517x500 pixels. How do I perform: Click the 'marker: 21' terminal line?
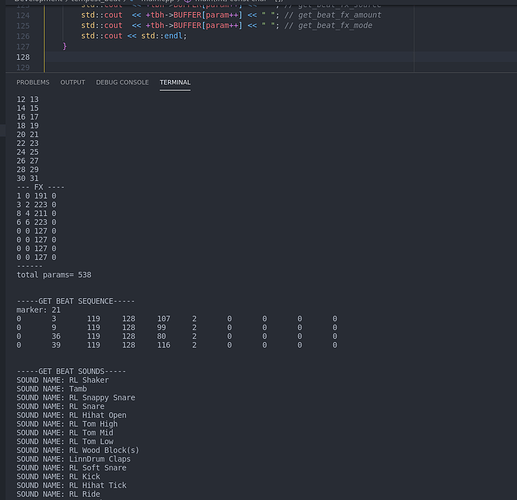pyautogui.click(x=38, y=310)
